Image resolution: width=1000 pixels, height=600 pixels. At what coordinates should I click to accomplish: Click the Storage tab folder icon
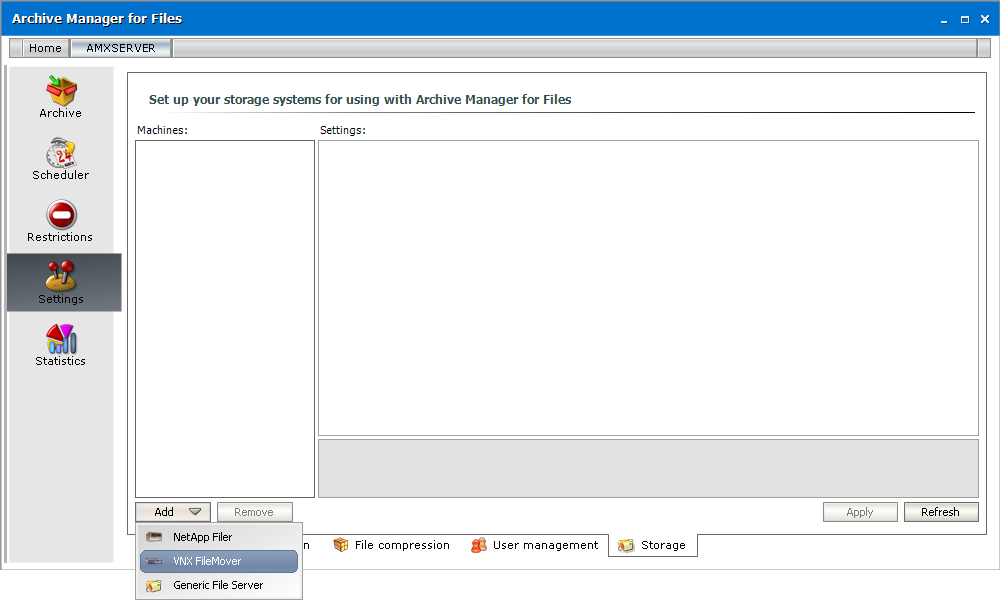626,546
